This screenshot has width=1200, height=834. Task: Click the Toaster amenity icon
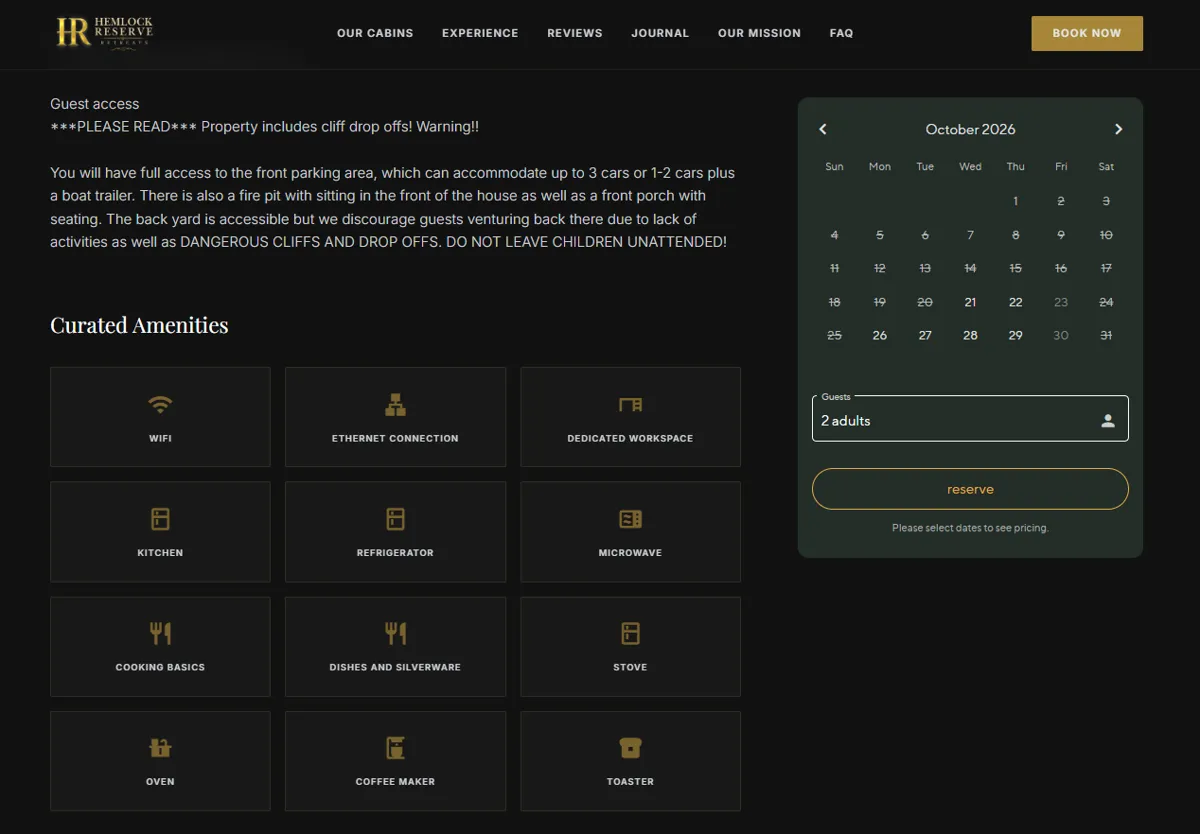click(x=630, y=747)
